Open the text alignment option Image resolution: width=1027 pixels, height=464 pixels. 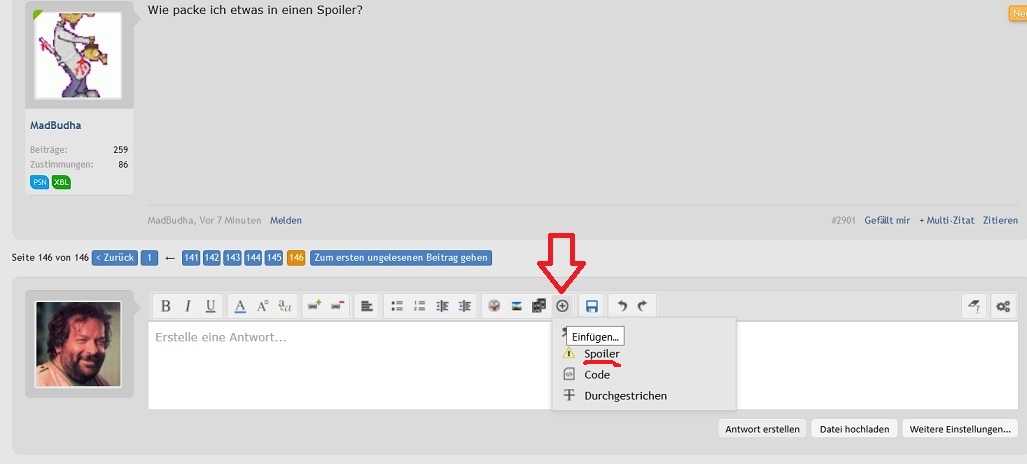[367, 306]
